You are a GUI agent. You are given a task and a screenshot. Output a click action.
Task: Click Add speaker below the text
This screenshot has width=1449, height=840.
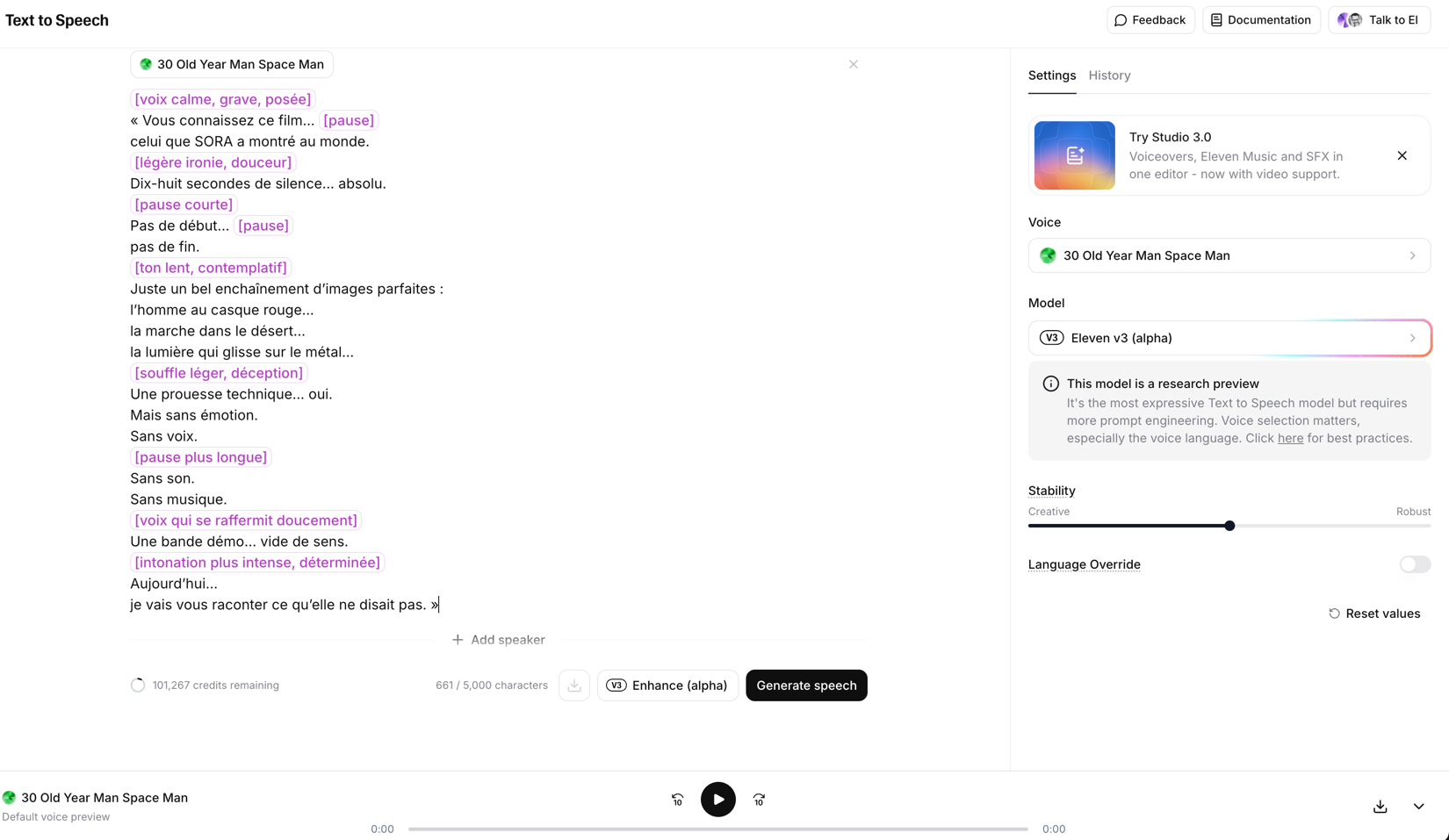pos(499,640)
